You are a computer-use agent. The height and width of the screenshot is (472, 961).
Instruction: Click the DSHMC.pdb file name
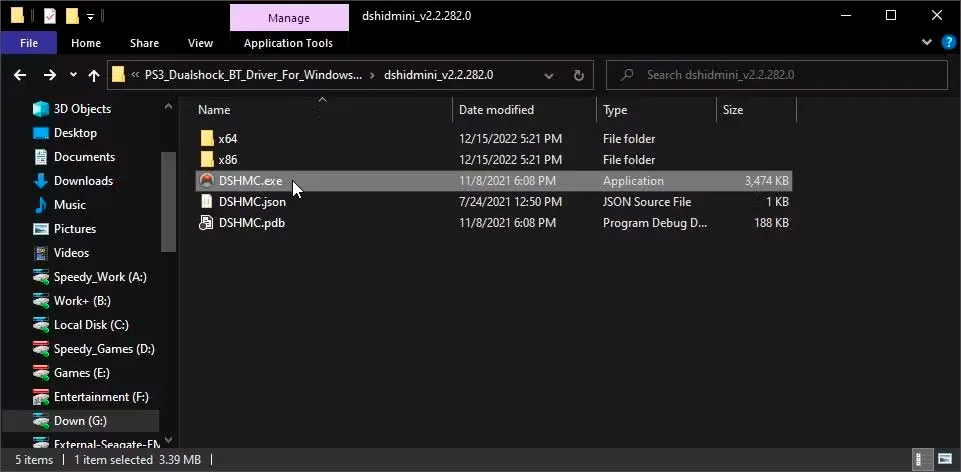[251, 223]
